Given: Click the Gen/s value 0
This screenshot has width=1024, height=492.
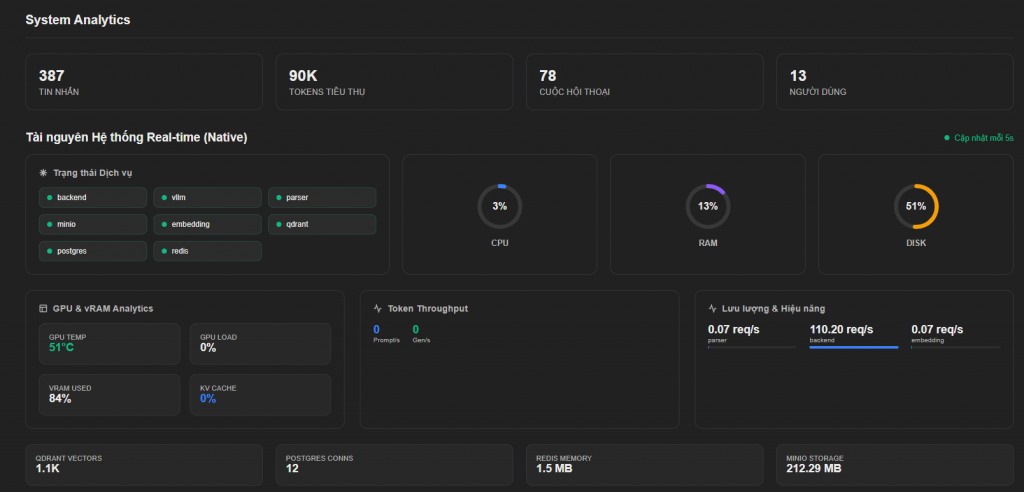Looking at the screenshot, I should [415, 329].
